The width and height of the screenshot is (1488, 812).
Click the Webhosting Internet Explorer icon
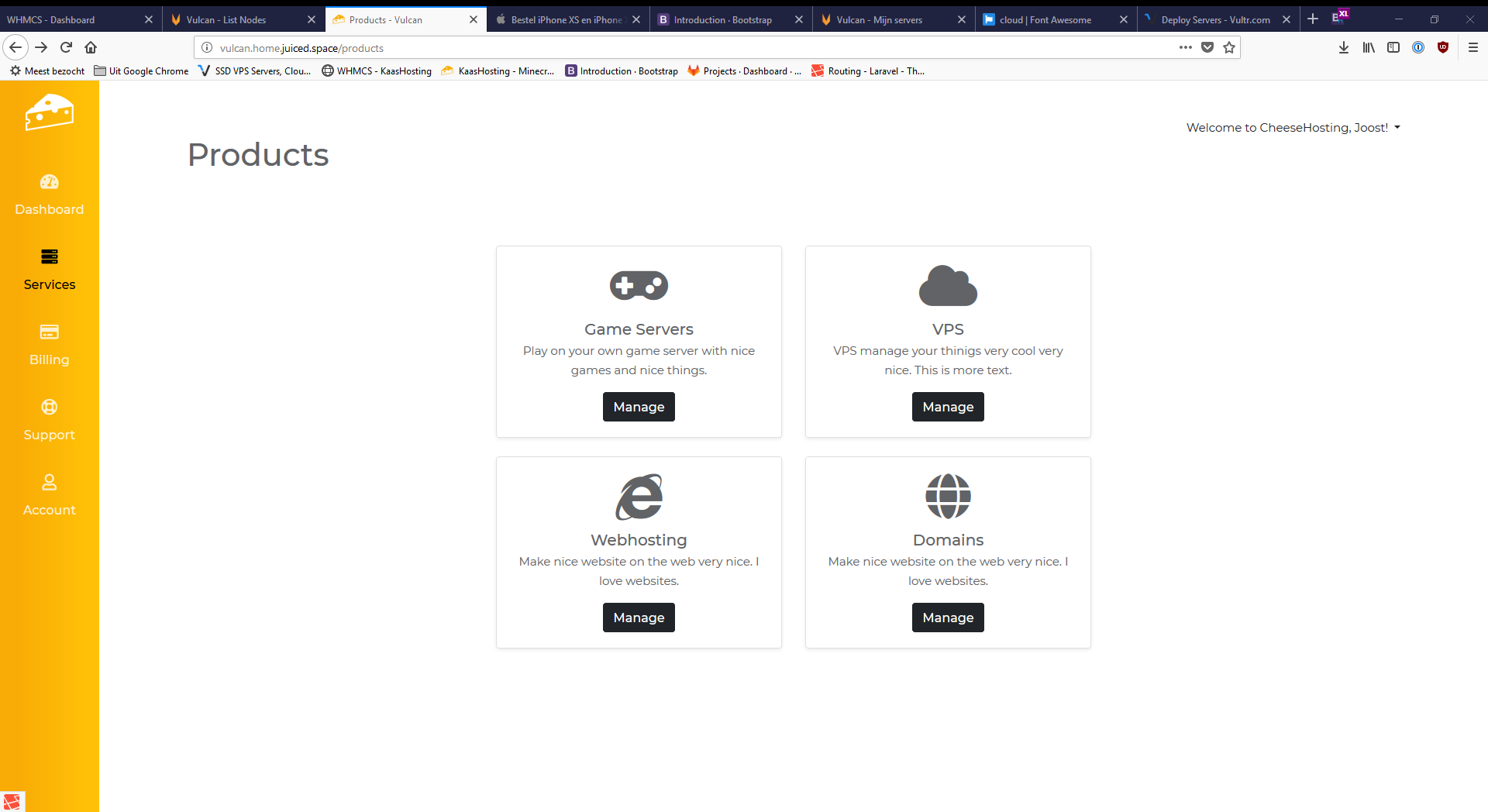coord(639,497)
